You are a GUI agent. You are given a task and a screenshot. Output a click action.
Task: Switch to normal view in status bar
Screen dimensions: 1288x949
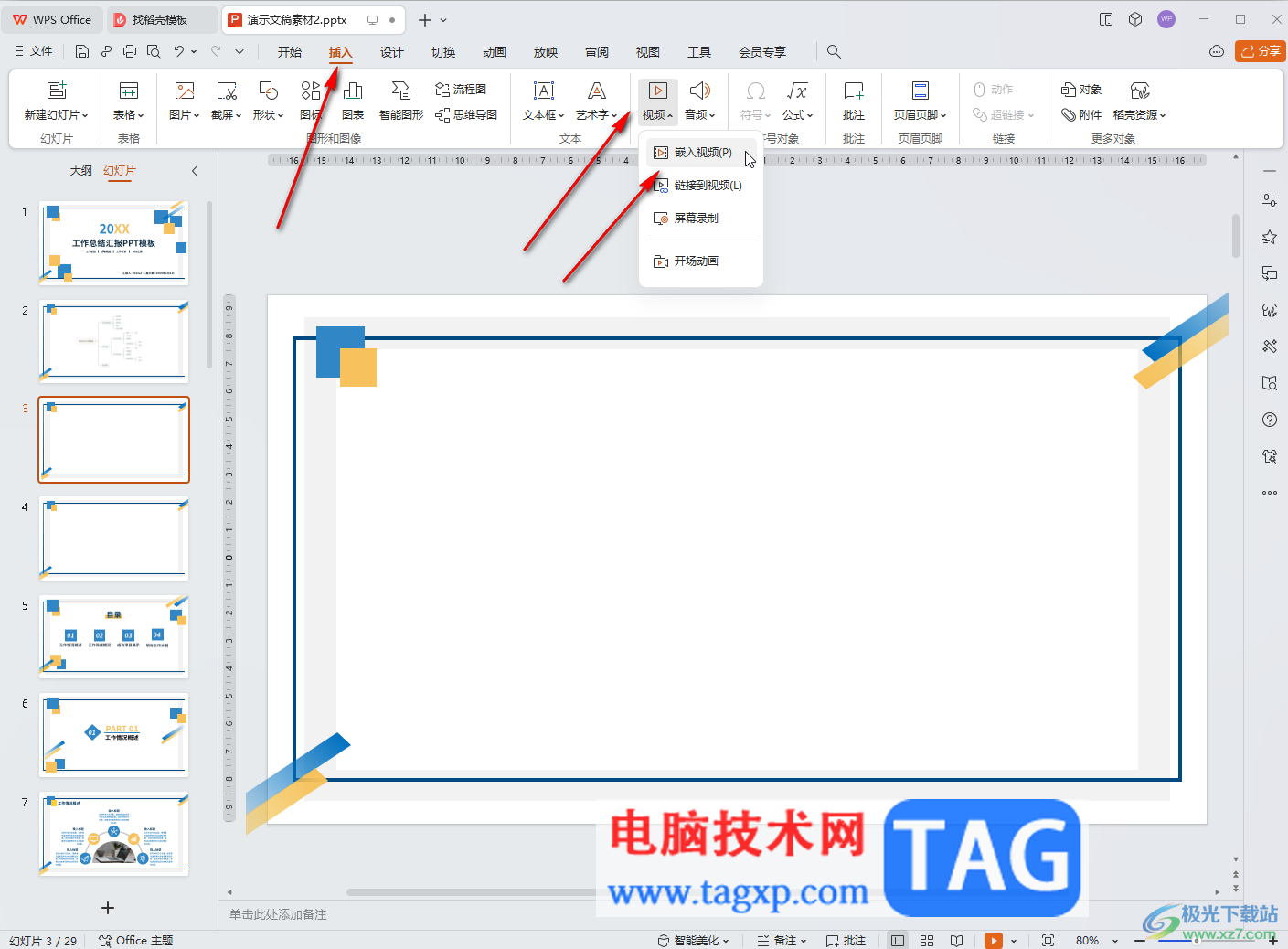point(898,940)
